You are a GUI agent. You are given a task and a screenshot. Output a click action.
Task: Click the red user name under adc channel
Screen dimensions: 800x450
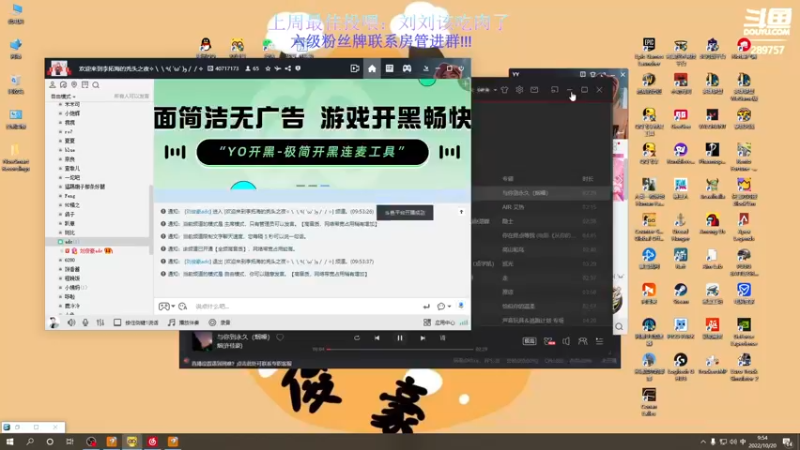(92, 251)
